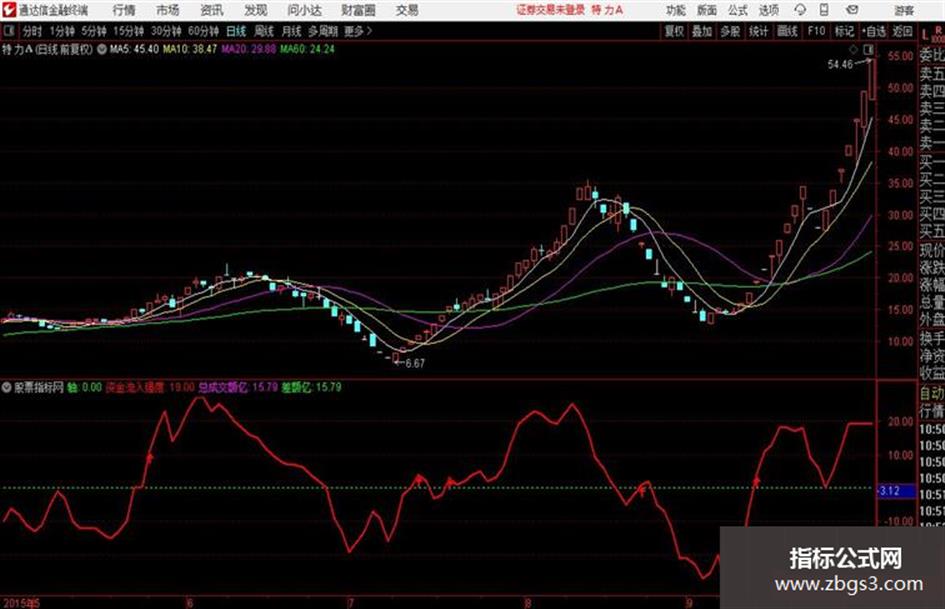
Task: Open the 市场 menu
Action: click(168, 10)
